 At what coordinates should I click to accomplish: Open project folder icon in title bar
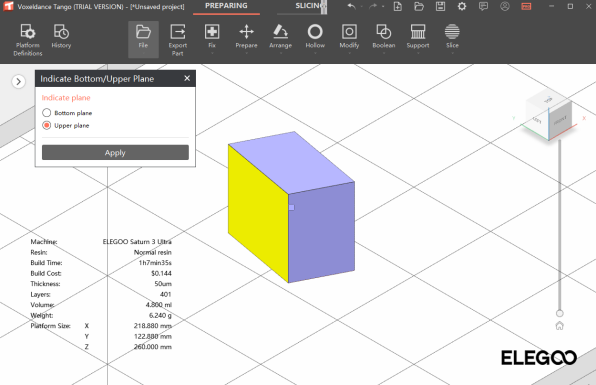(419, 6)
